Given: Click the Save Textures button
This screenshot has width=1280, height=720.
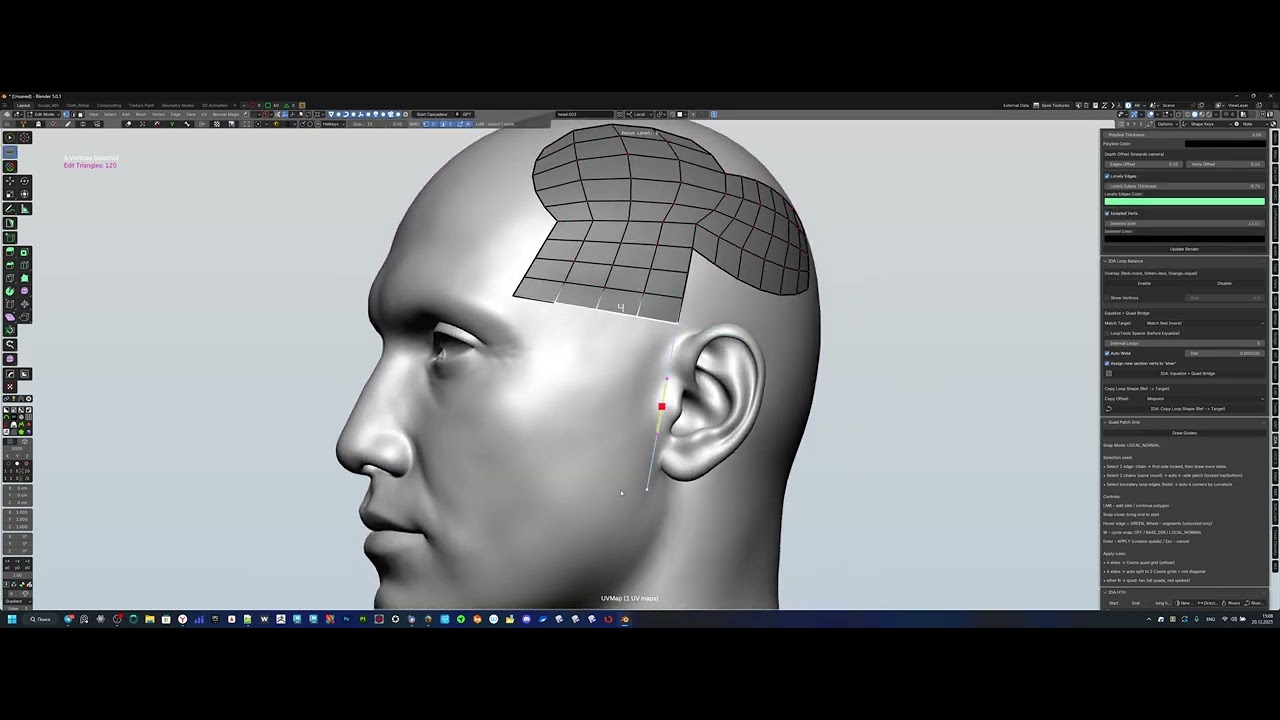Looking at the screenshot, I should 1052,105.
